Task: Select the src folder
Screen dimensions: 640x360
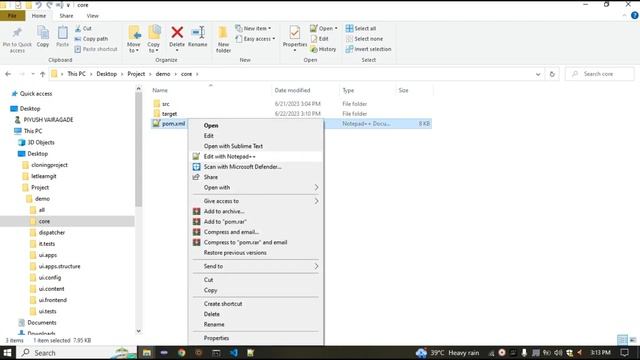Action: coord(166,104)
